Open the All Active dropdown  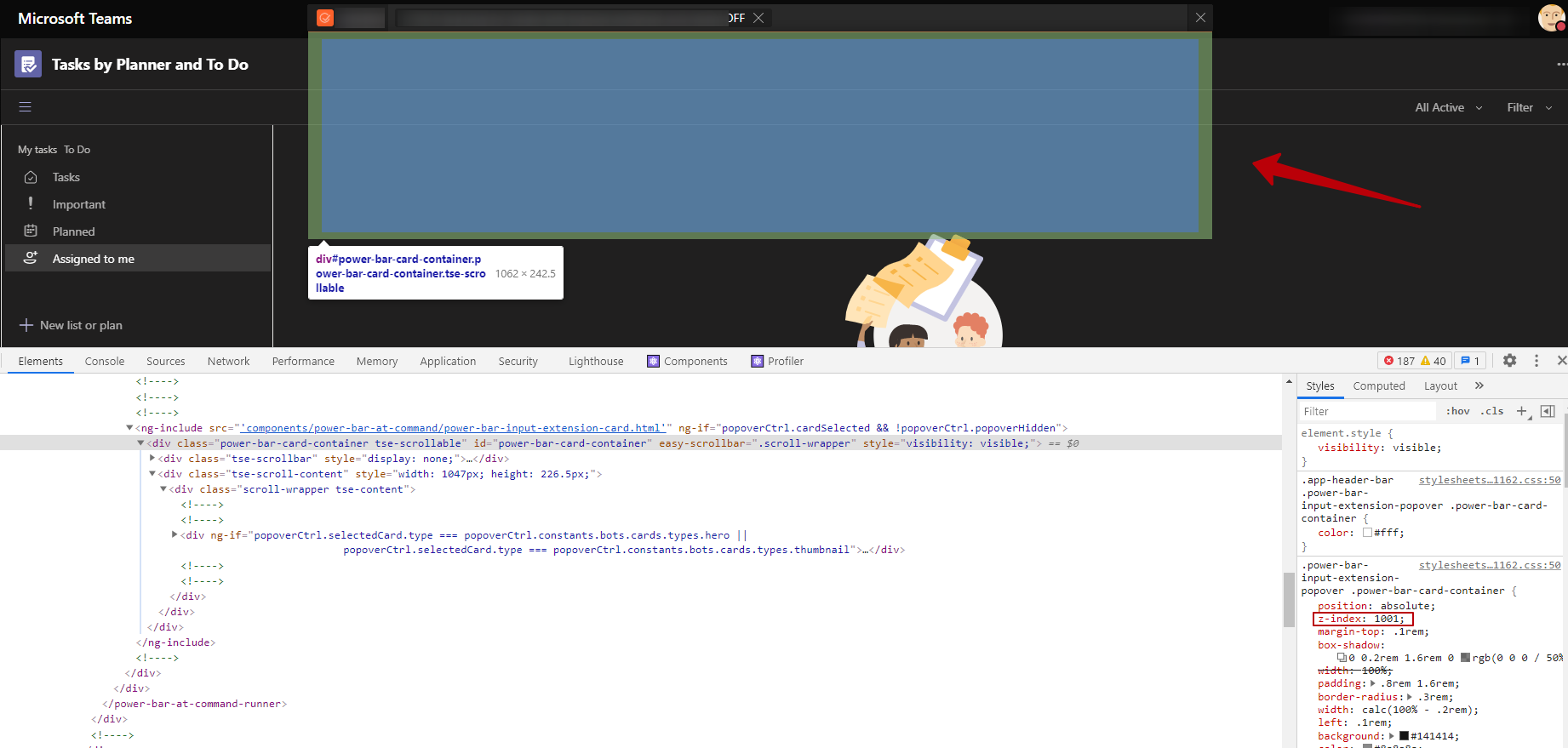[1449, 107]
